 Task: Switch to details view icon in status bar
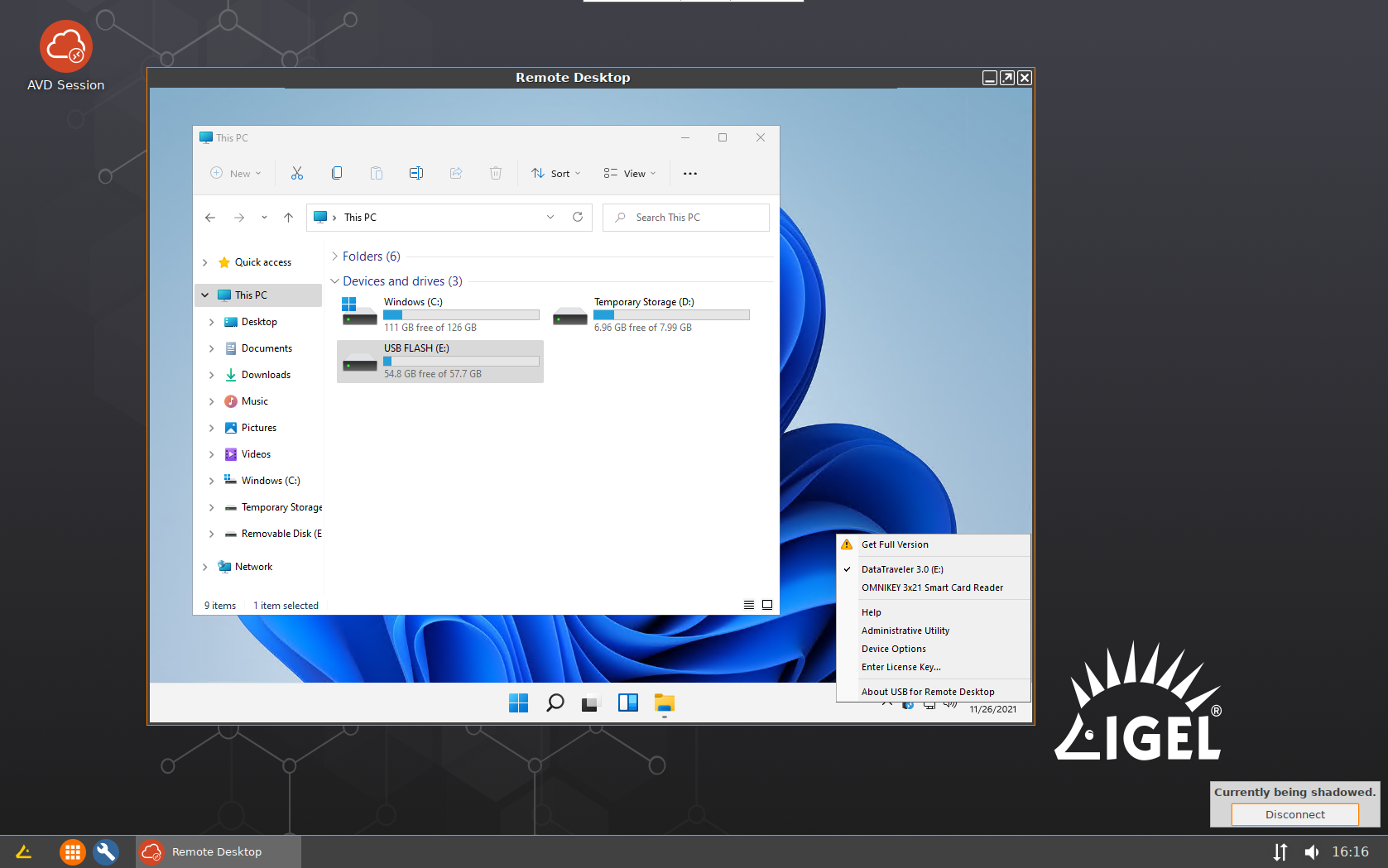[749, 605]
